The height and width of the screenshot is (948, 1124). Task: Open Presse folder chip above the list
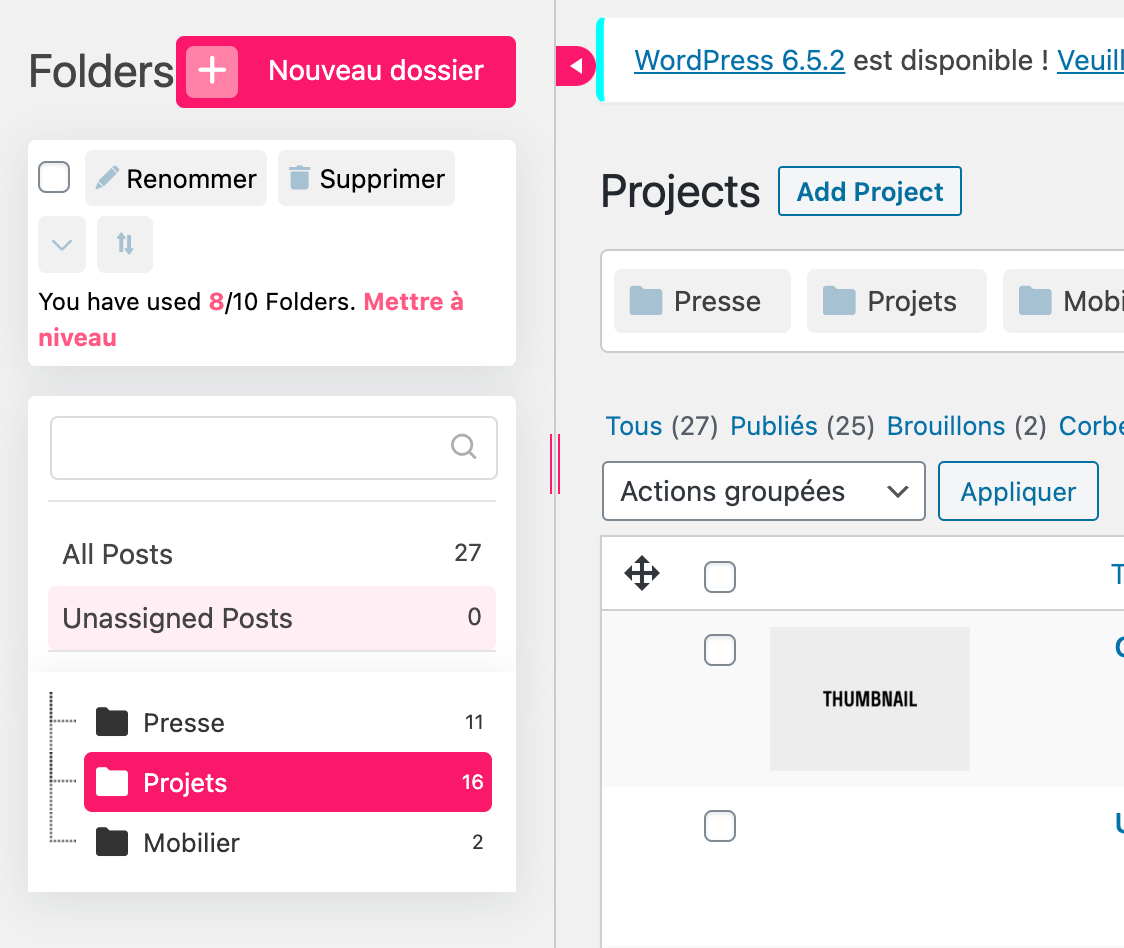click(702, 301)
